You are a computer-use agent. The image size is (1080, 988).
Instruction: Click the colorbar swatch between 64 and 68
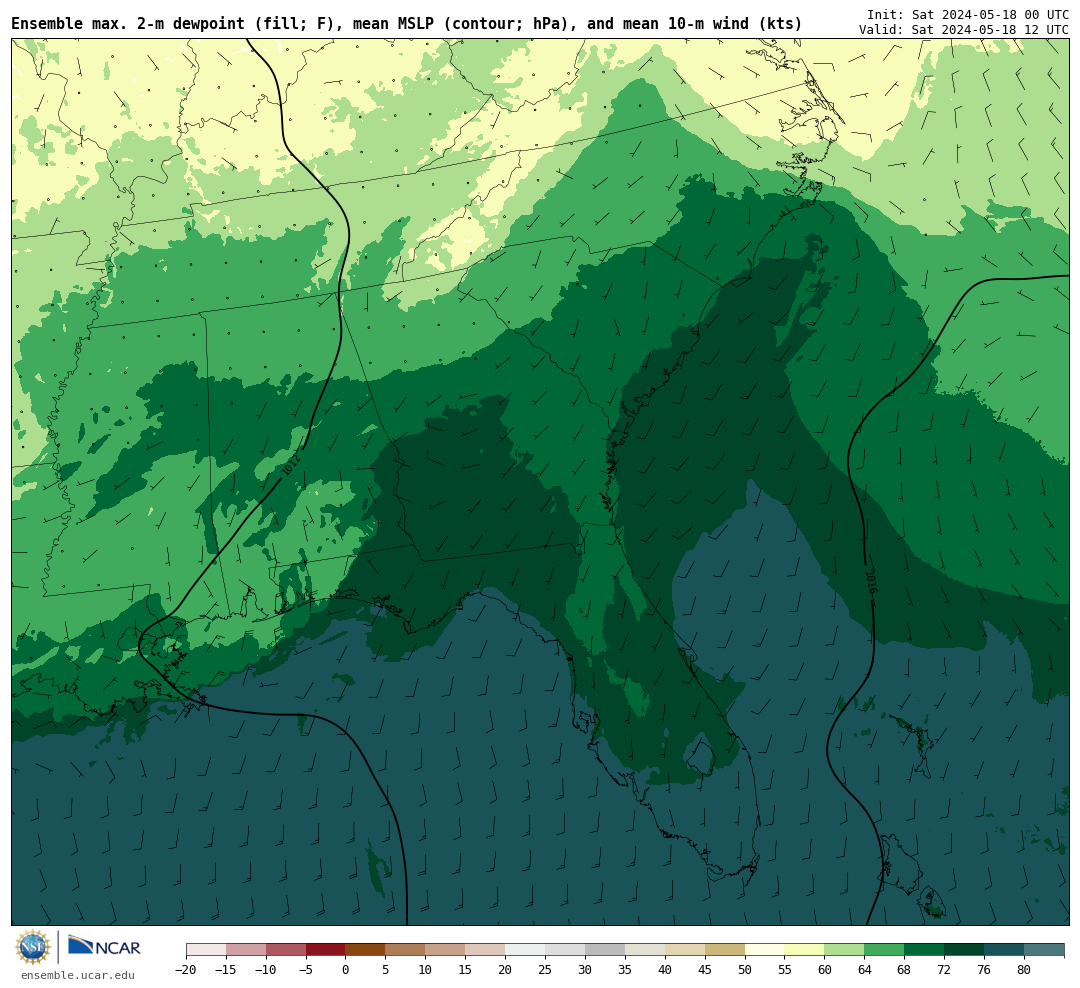click(x=884, y=950)
